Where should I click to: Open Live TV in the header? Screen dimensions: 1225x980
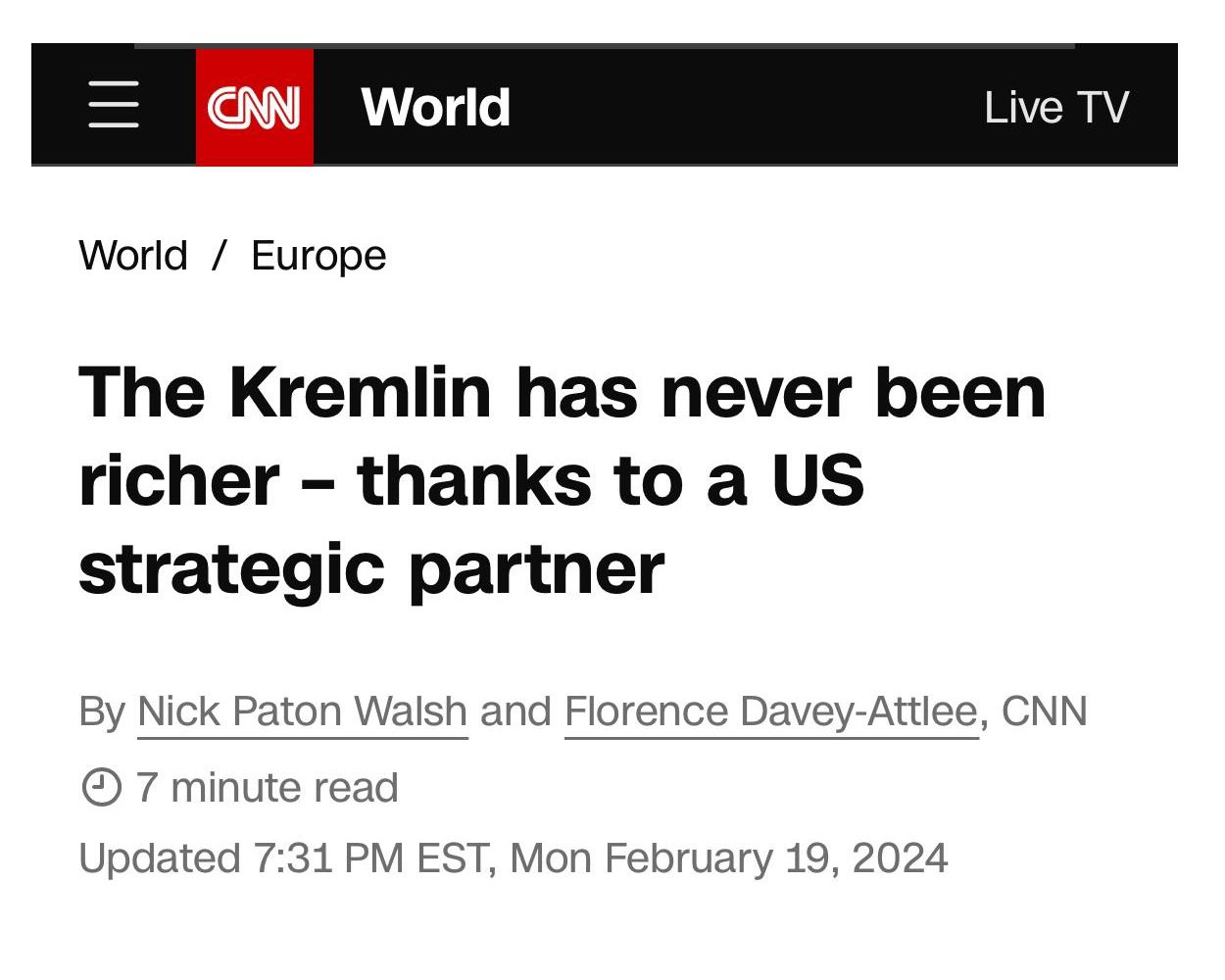coord(1055,107)
